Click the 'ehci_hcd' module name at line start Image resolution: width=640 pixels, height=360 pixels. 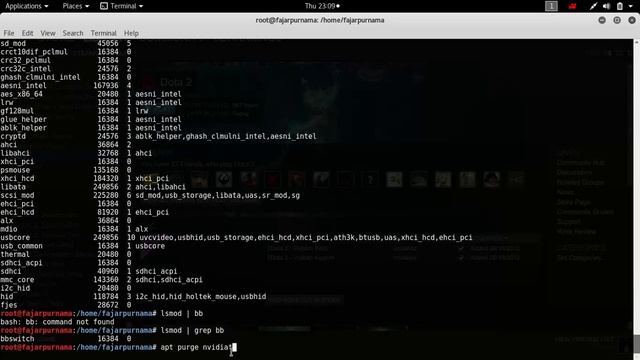pyautogui.click(x=17, y=212)
